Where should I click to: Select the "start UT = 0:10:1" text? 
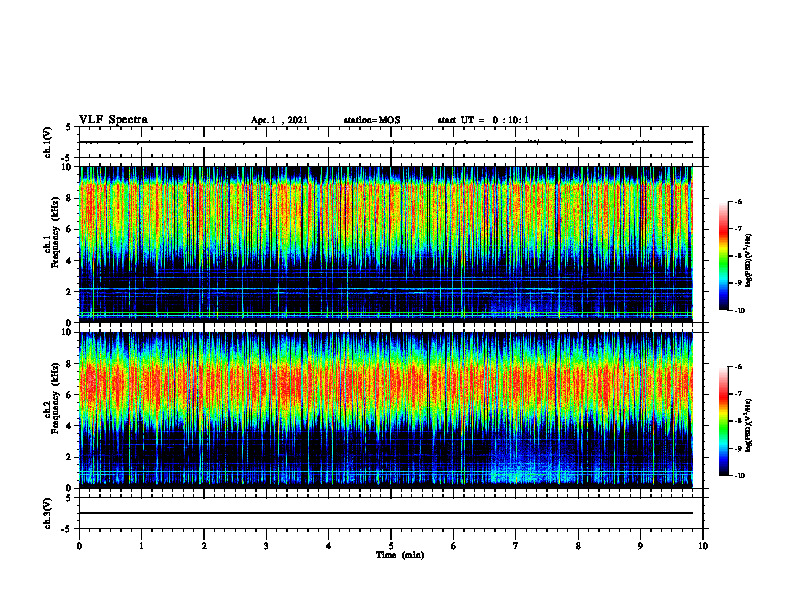click(483, 120)
